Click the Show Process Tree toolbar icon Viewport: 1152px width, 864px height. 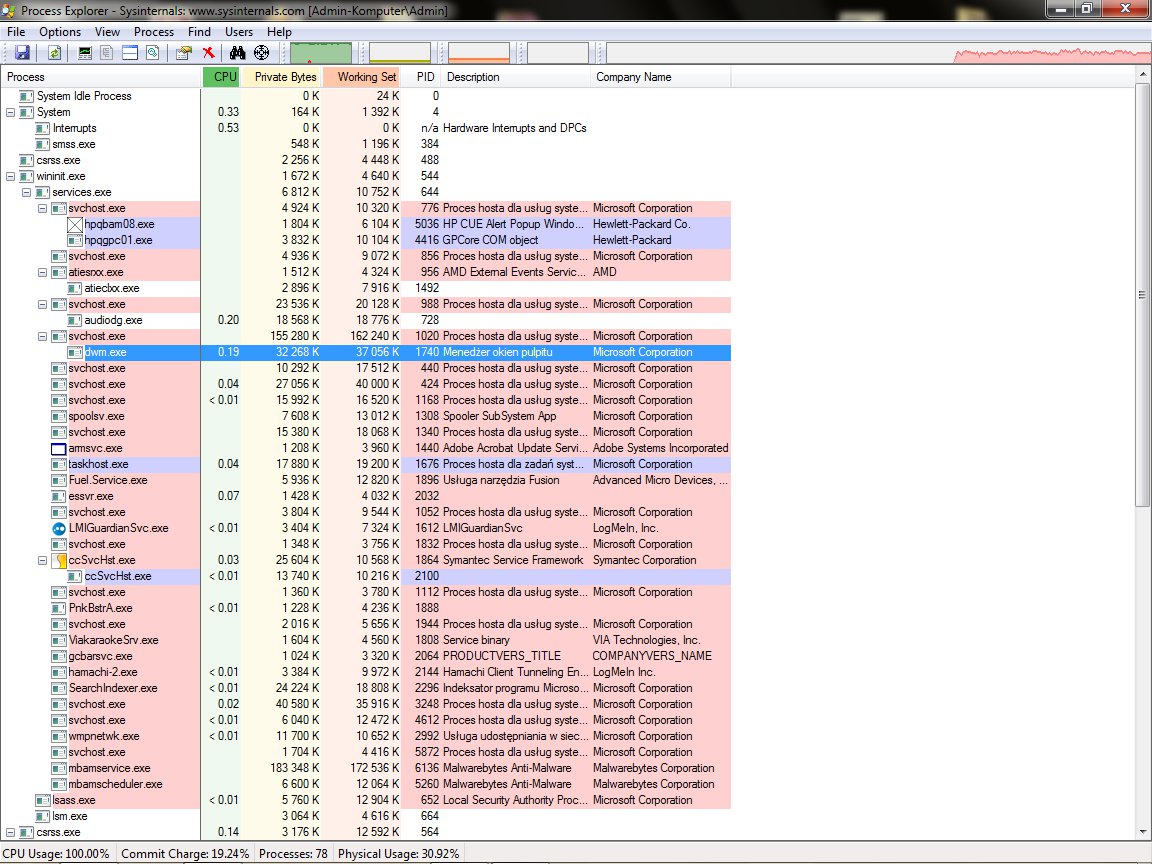107,53
